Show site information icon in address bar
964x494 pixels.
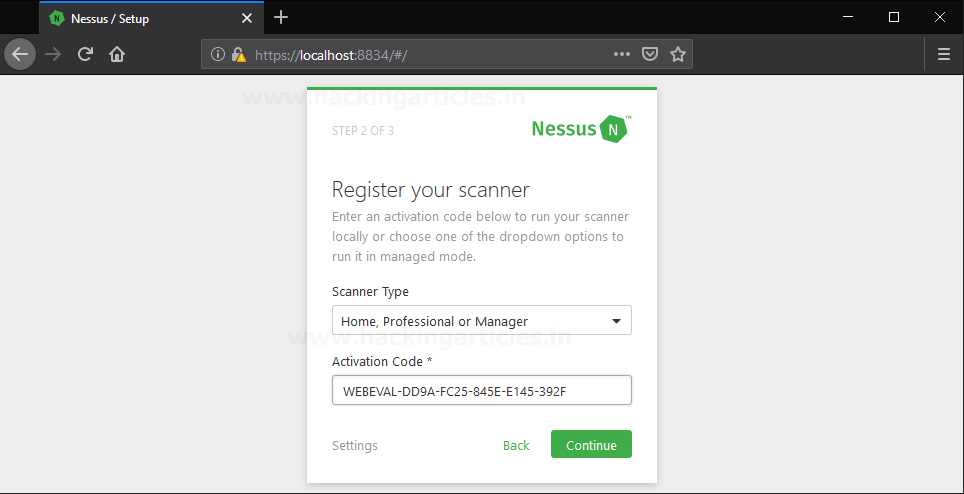(218, 54)
